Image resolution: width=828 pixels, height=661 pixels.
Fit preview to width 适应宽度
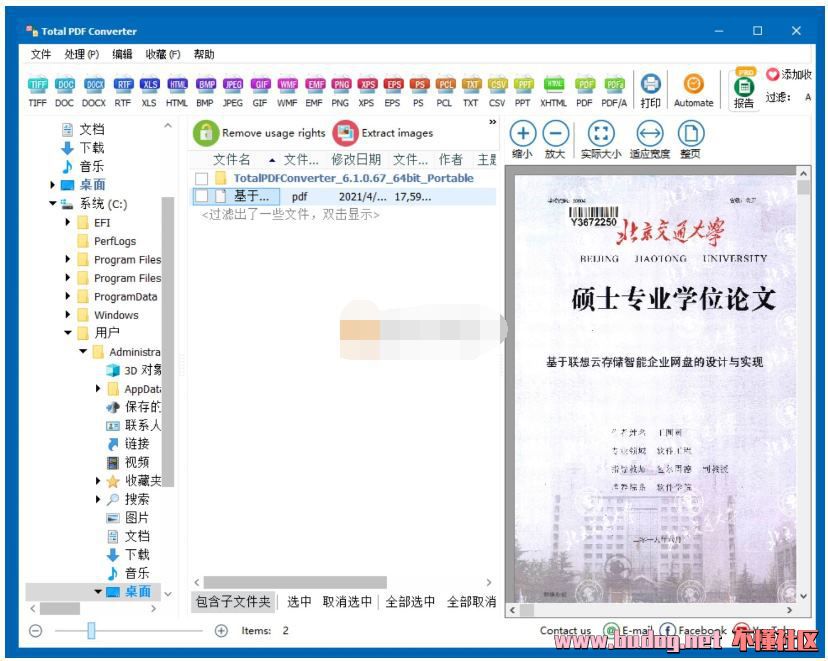(x=650, y=140)
